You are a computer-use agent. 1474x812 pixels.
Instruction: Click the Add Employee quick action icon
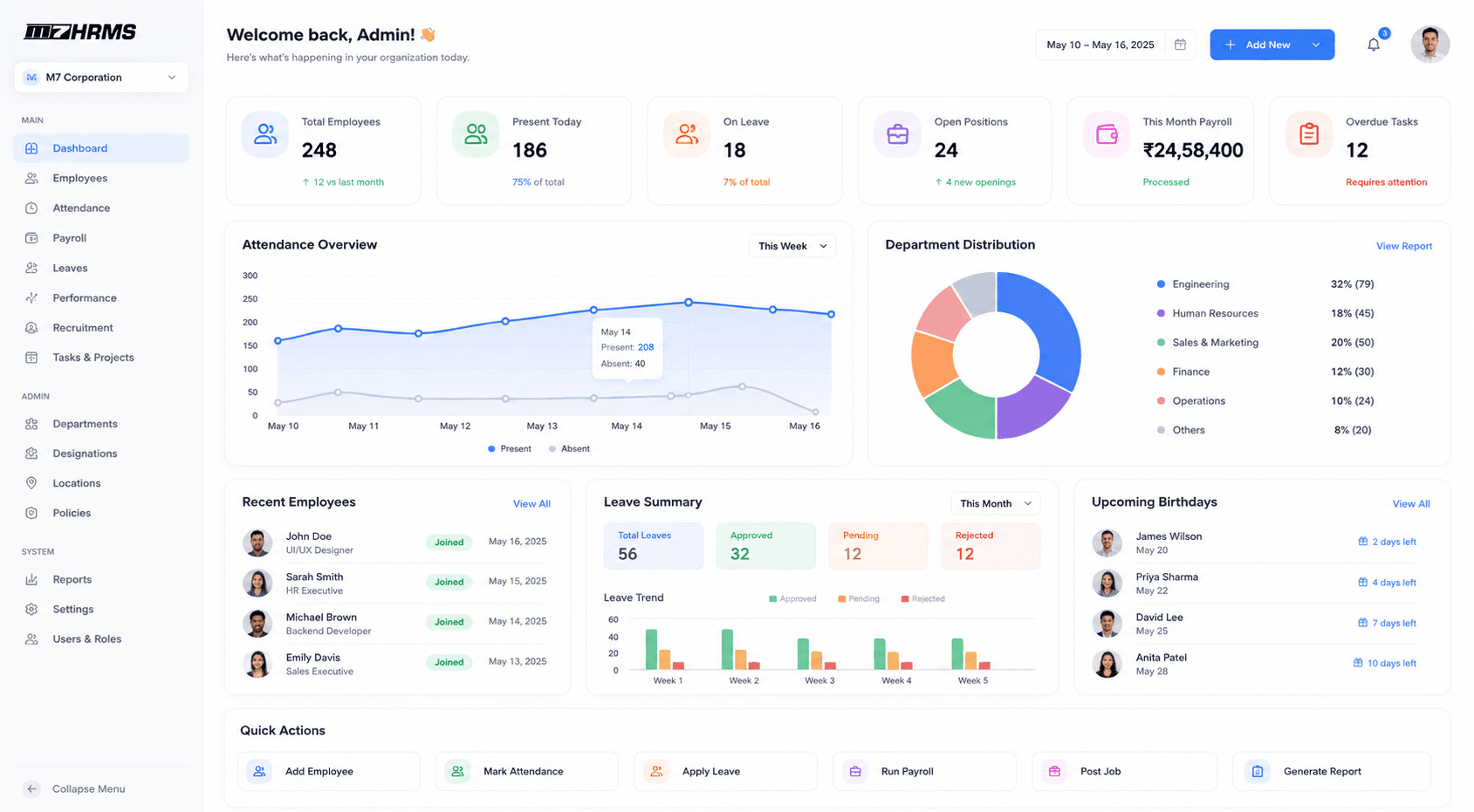(259, 771)
